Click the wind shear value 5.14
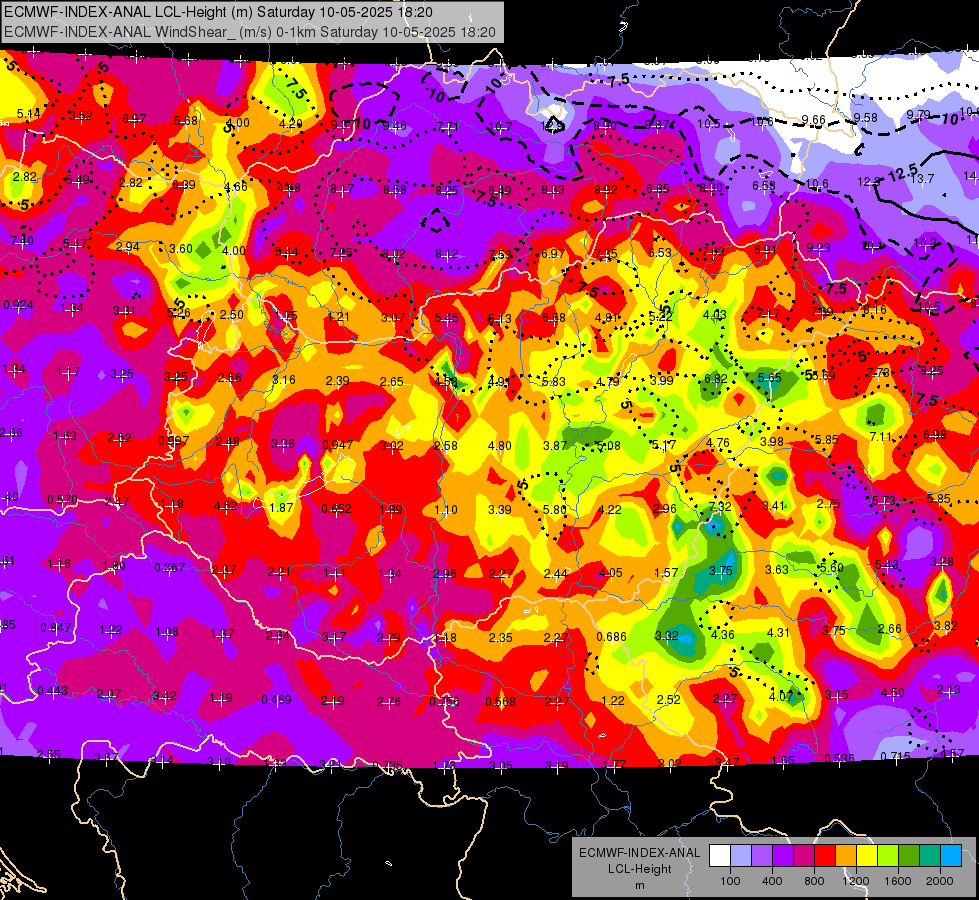This screenshot has width=979, height=900. coord(29,114)
